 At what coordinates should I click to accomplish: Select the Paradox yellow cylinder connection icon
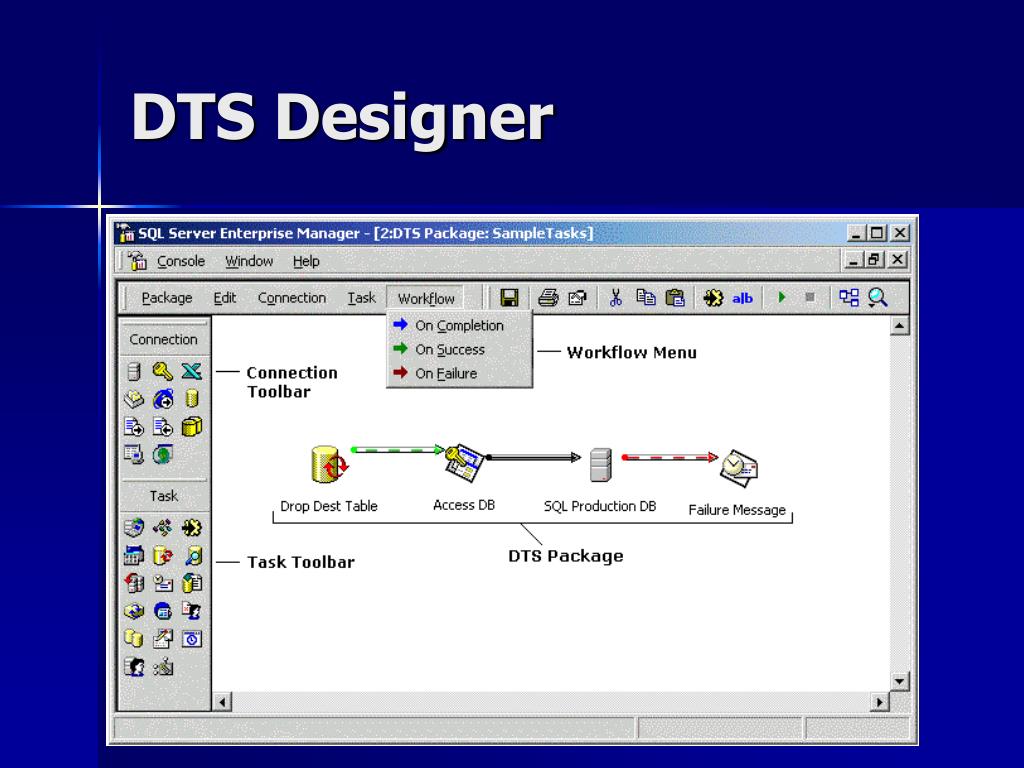click(191, 399)
